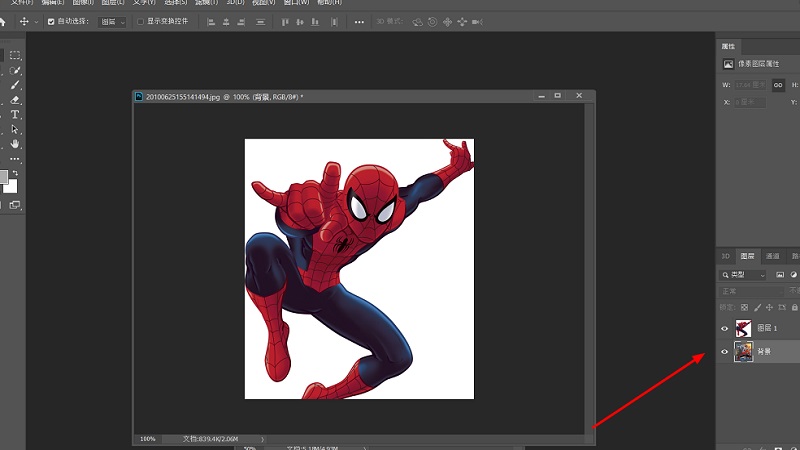The image size is (800, 450).
Task: Toggle the width-height link button
Action: [778, 85]
